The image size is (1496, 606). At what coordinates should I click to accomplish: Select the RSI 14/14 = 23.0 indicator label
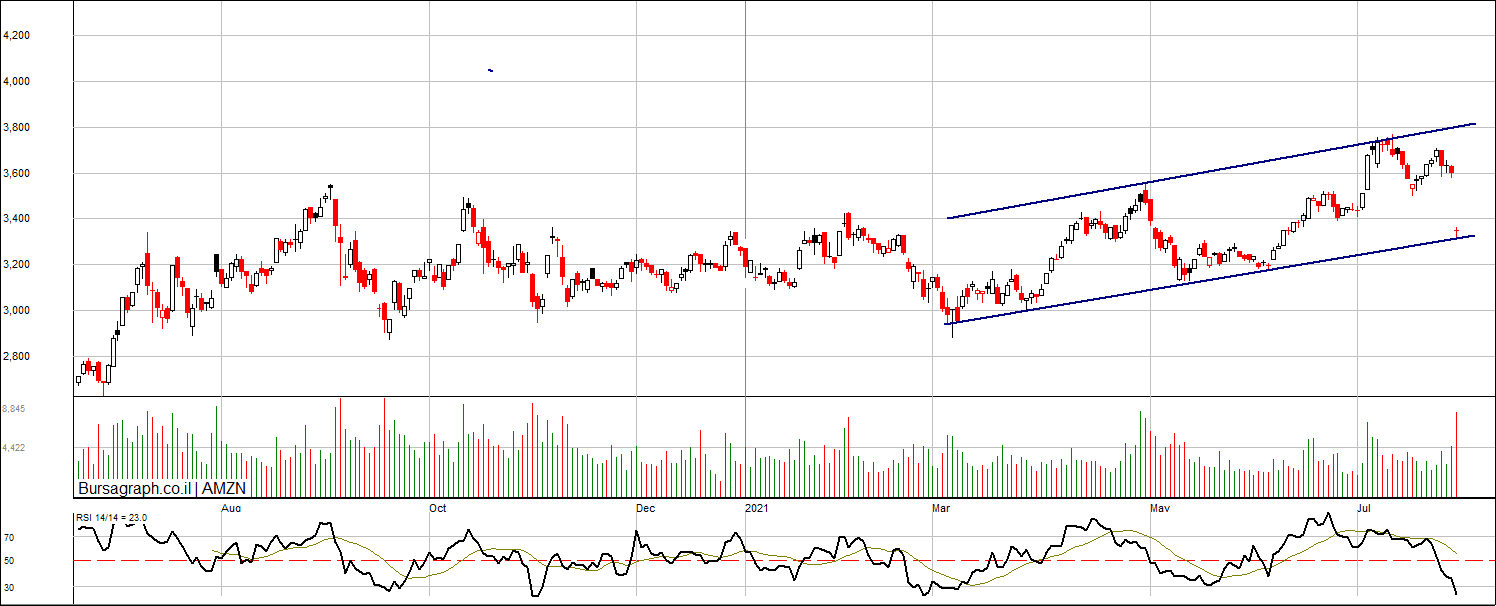point(112,517)
